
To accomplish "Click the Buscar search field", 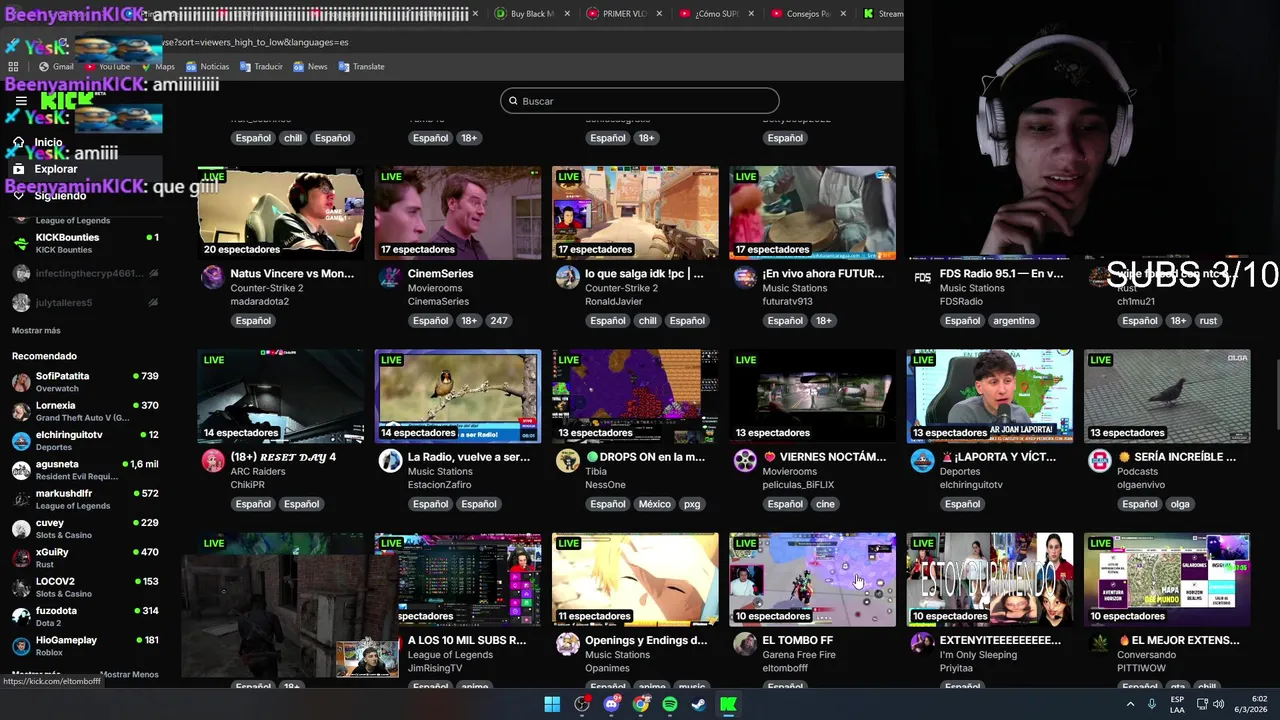I will tap(639, 101).
